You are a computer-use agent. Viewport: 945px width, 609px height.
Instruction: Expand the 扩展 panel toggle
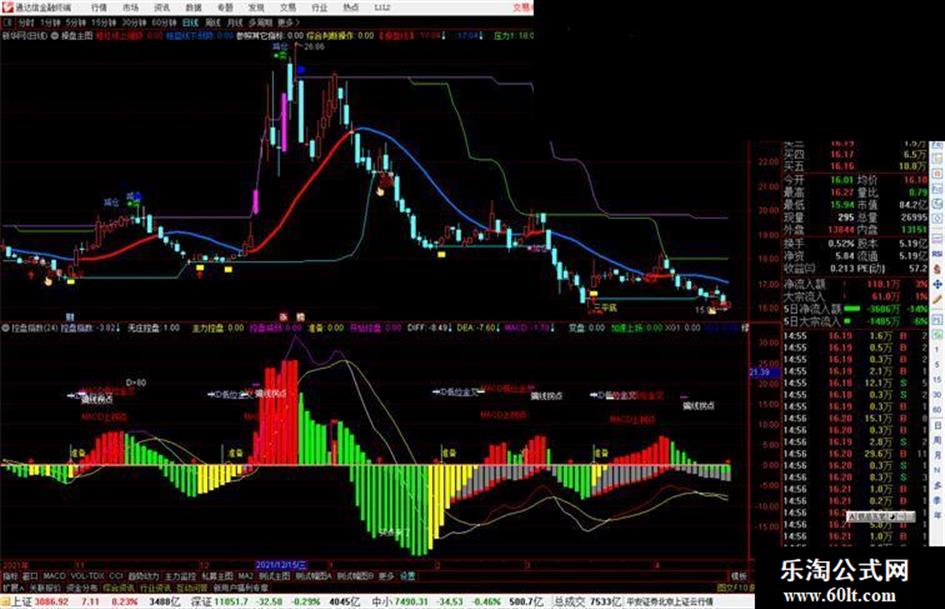(x=13, y=588)
